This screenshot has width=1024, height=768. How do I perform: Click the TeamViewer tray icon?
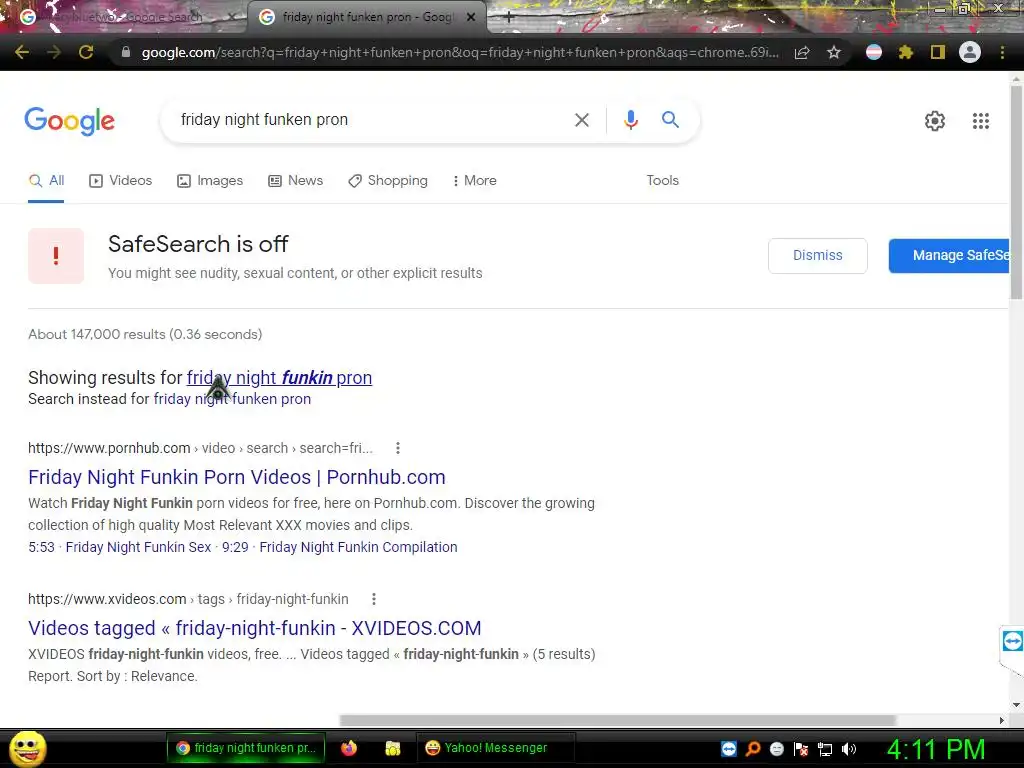[729, 749]
